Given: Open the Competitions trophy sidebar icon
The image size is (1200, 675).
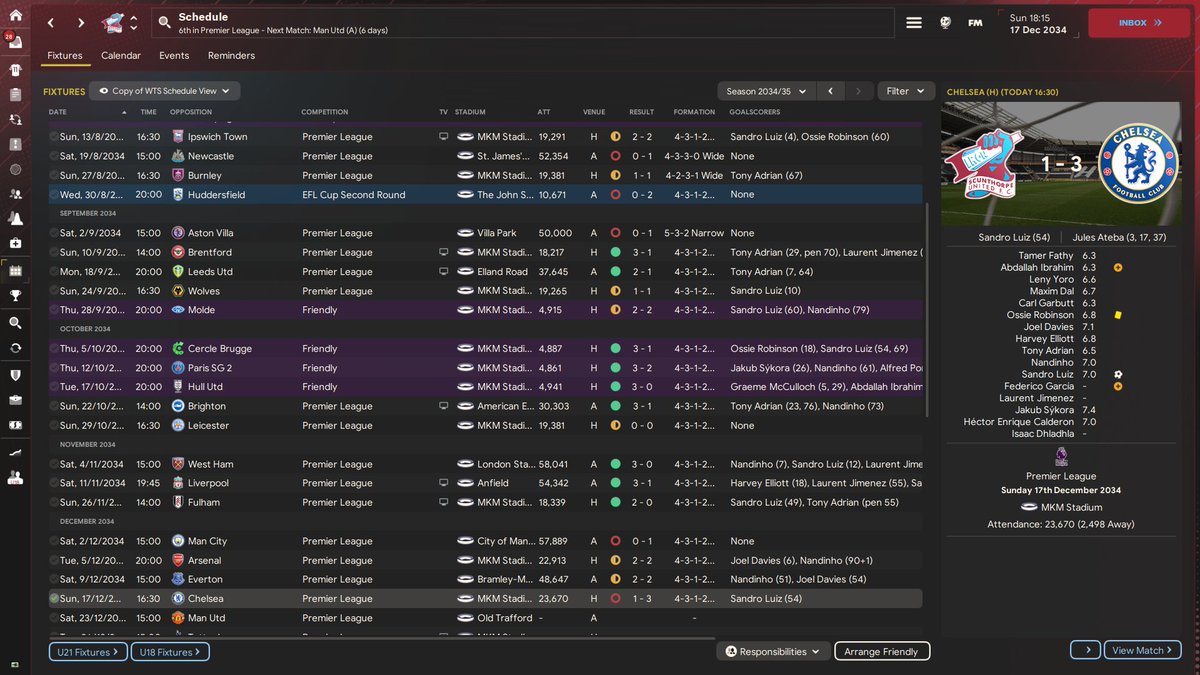Looking at the screenshot, I should [x=15, y=295].
